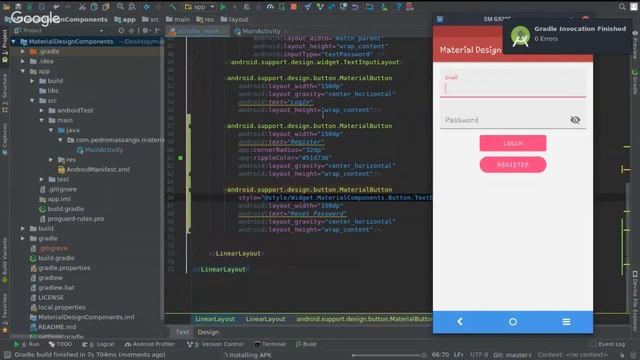Collapse the src folder

tap(32, 100)
